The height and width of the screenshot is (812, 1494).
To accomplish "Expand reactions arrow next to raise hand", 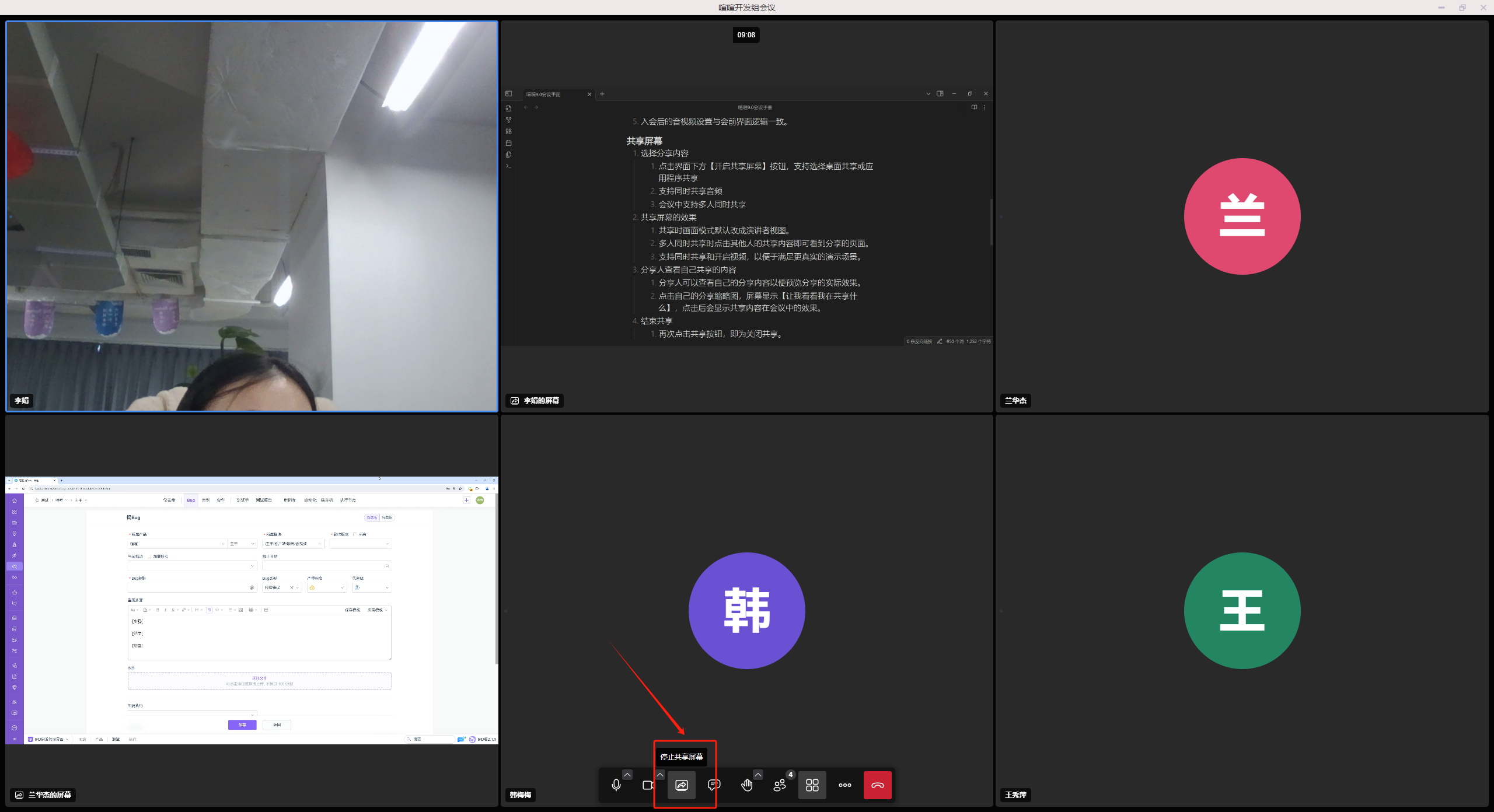I will [758, 775].
